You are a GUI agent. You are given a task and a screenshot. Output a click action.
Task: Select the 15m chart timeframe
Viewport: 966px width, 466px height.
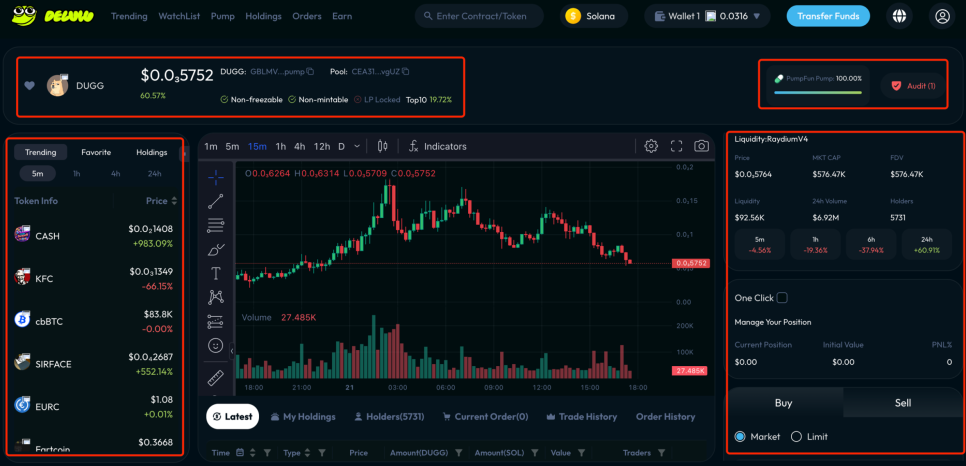pyautogui.click(x=257, y=146)
